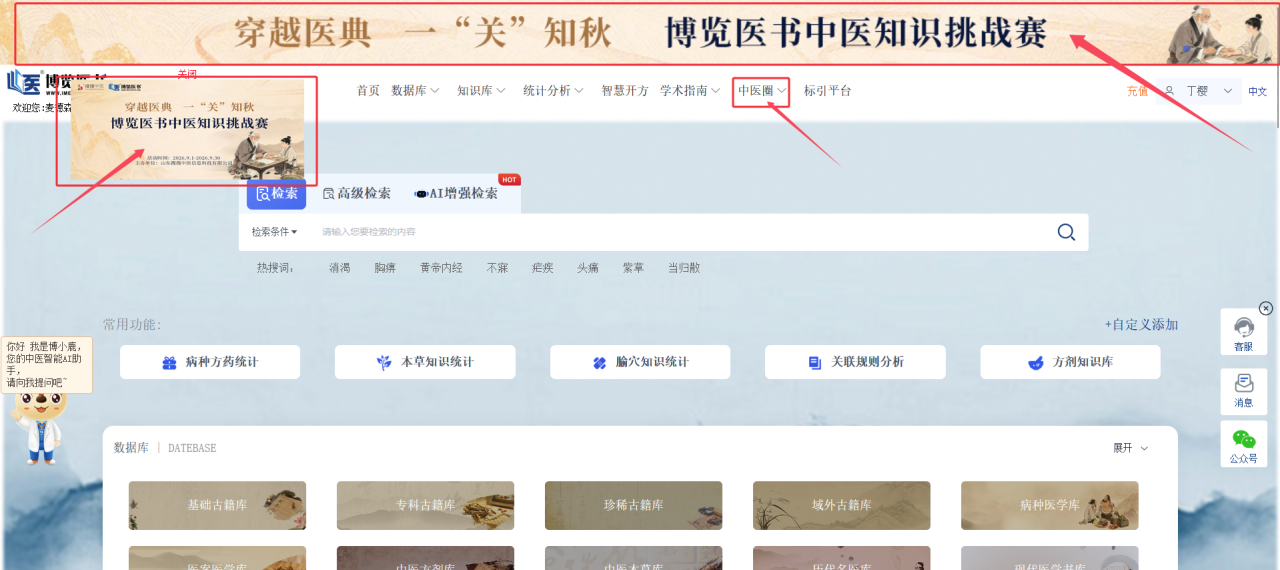Open the 基础古籍库 database thumbnail

[x=217, y=505]
